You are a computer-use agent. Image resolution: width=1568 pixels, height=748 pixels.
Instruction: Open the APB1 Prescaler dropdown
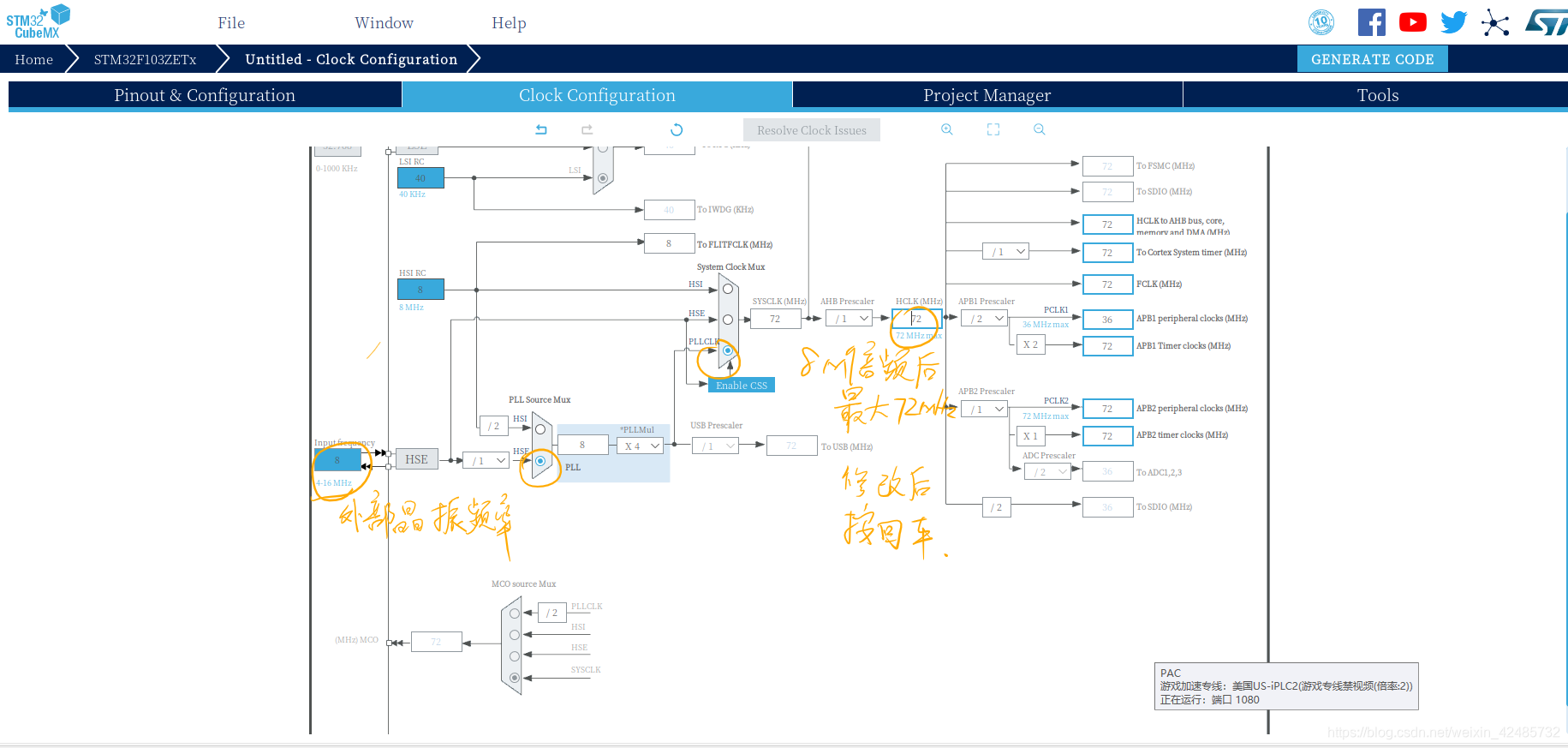[x=984, y=319]
